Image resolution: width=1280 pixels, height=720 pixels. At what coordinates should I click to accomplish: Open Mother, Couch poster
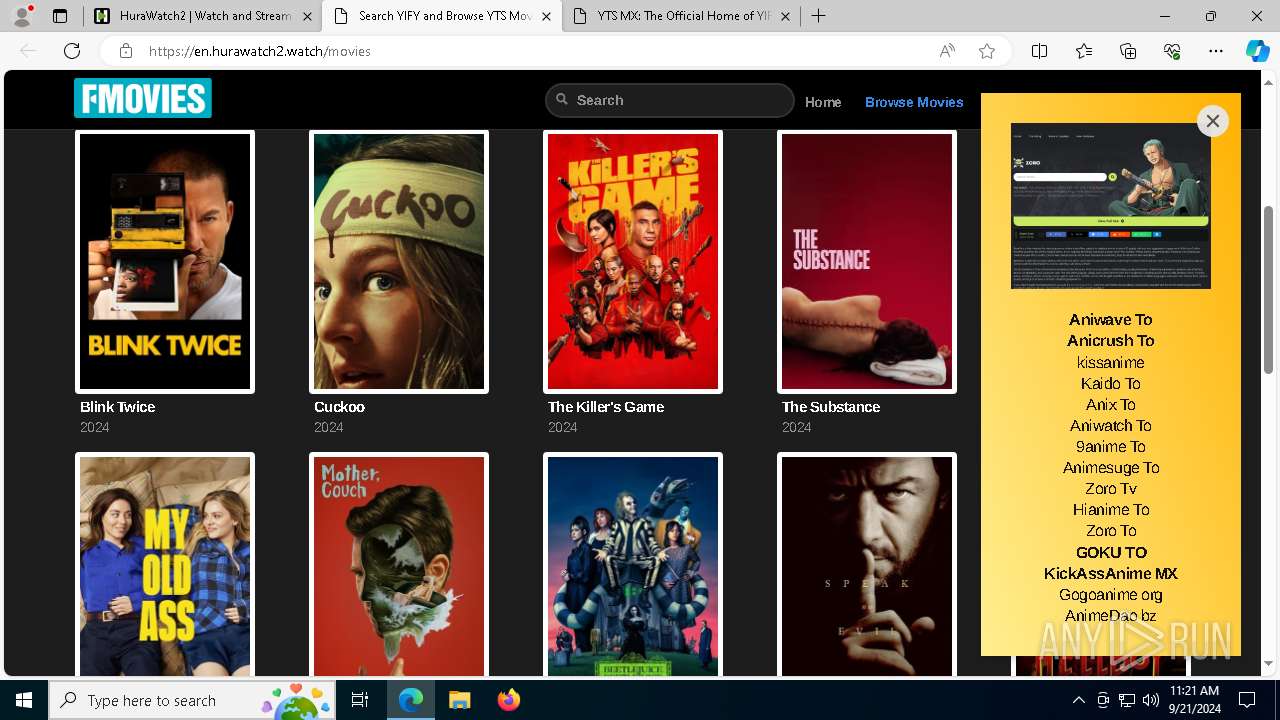[399, 565]
